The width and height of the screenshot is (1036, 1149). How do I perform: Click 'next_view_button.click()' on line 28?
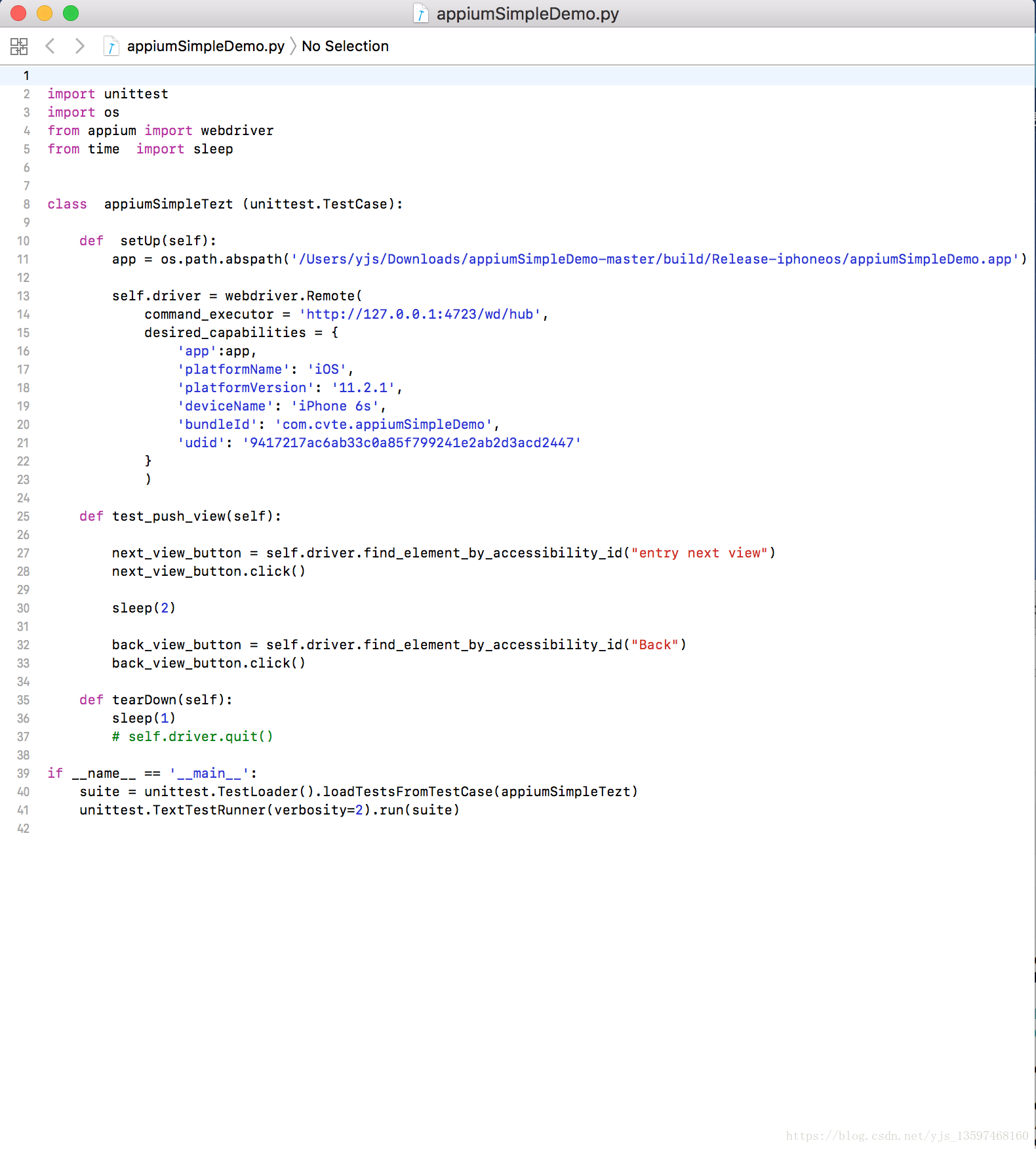(209, 571)
